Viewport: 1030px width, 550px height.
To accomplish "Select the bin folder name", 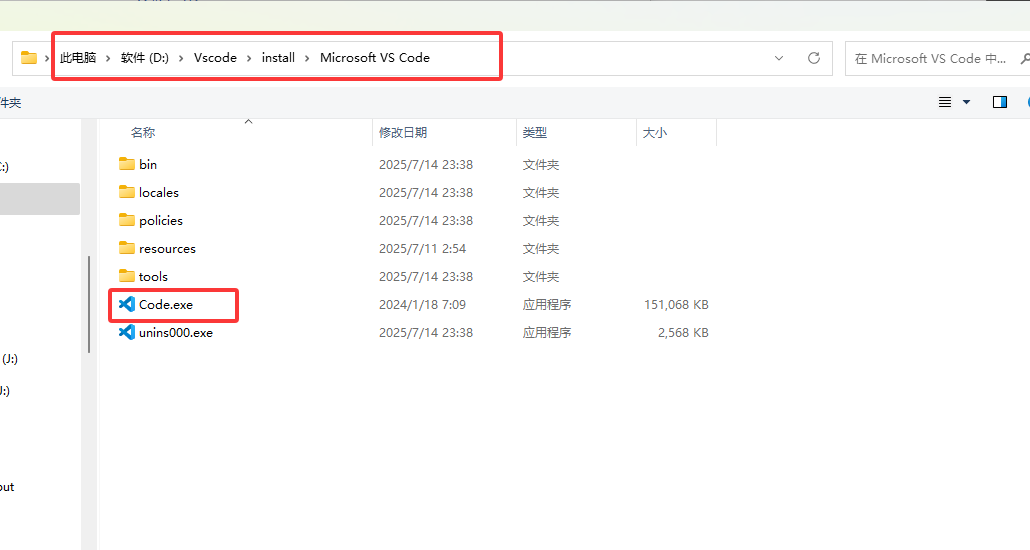I will (148, 164).
